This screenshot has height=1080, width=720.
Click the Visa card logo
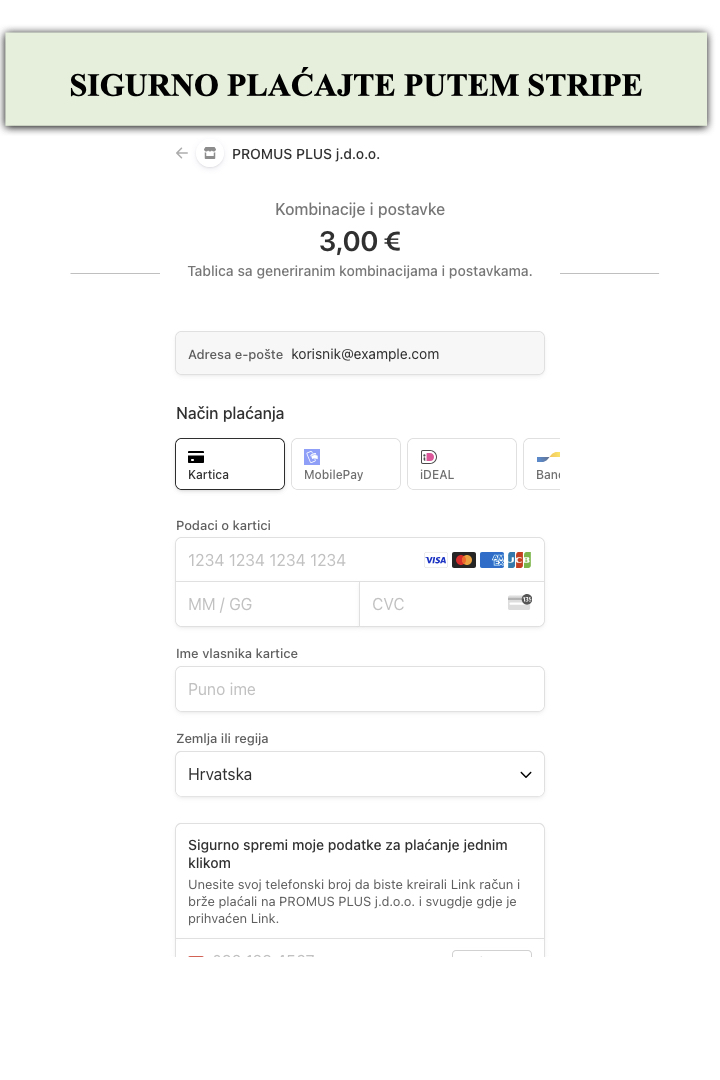click(x=435, y=560)
